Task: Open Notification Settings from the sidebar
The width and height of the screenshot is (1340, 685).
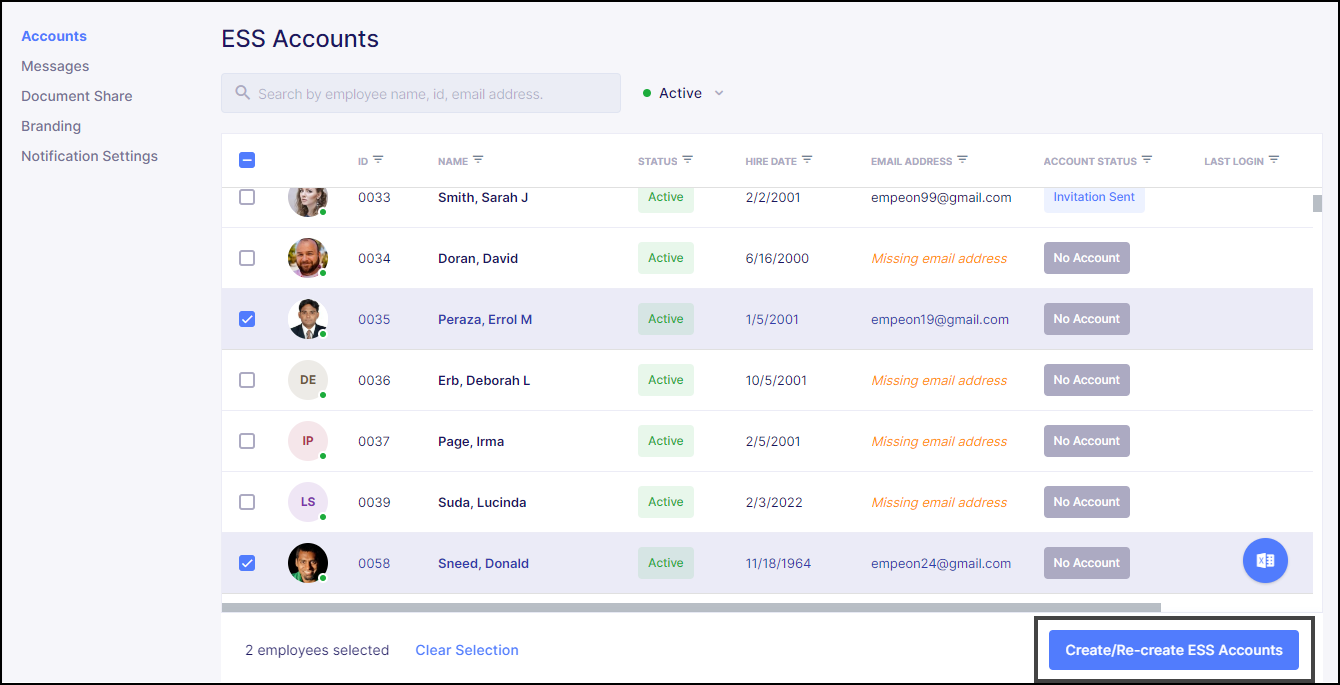Action: point(89,155)
